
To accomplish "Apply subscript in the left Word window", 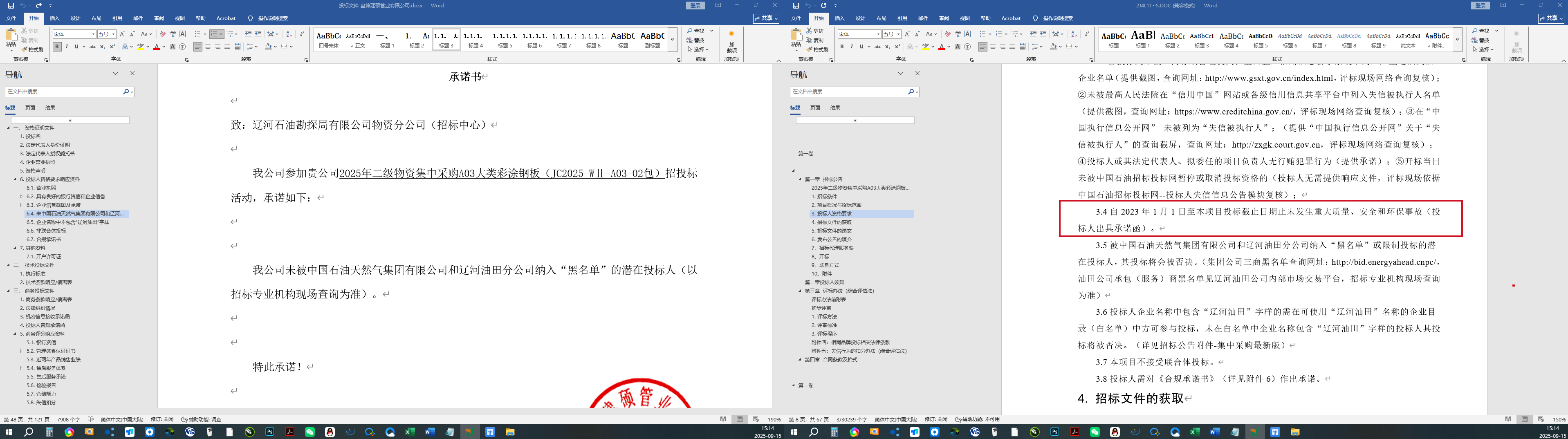I will point(102,46).
